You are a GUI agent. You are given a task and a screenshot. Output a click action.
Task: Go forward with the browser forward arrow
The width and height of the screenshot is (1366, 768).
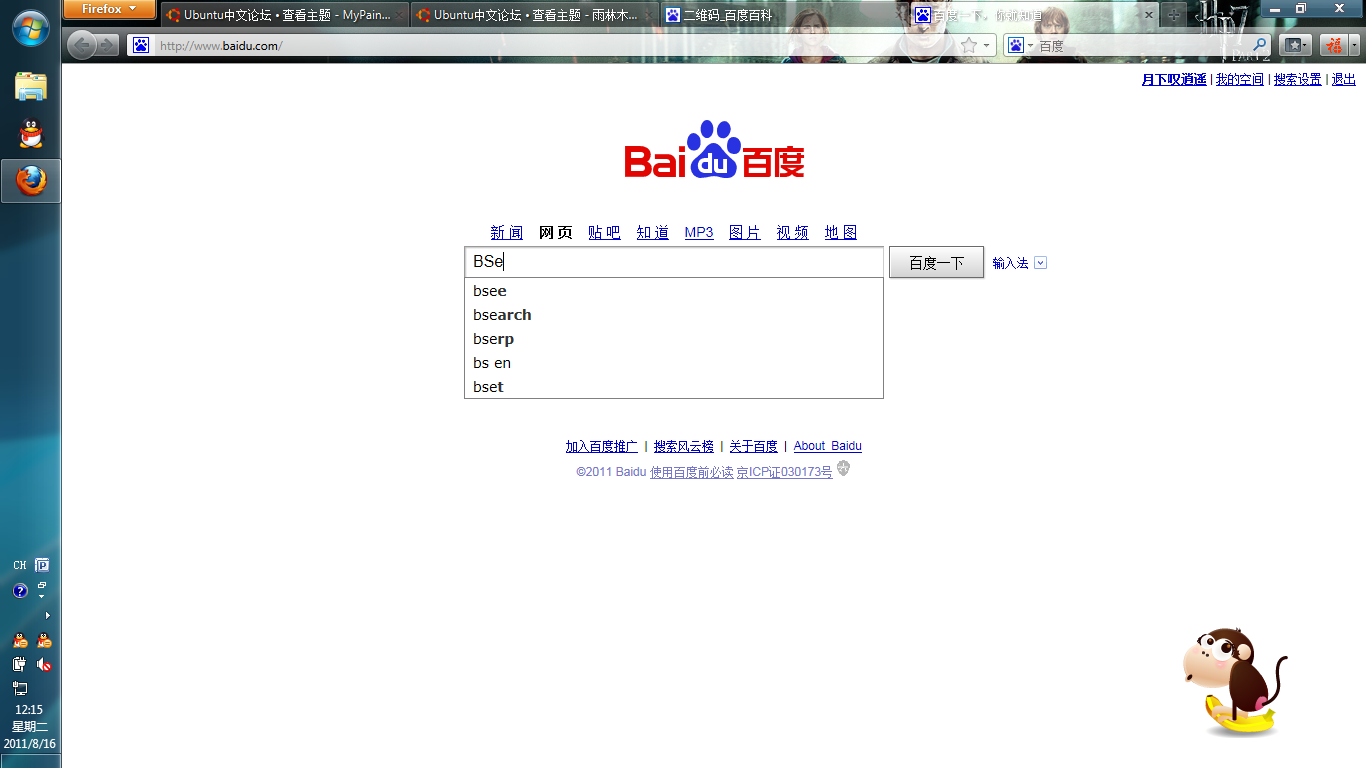tap(108, 45)
